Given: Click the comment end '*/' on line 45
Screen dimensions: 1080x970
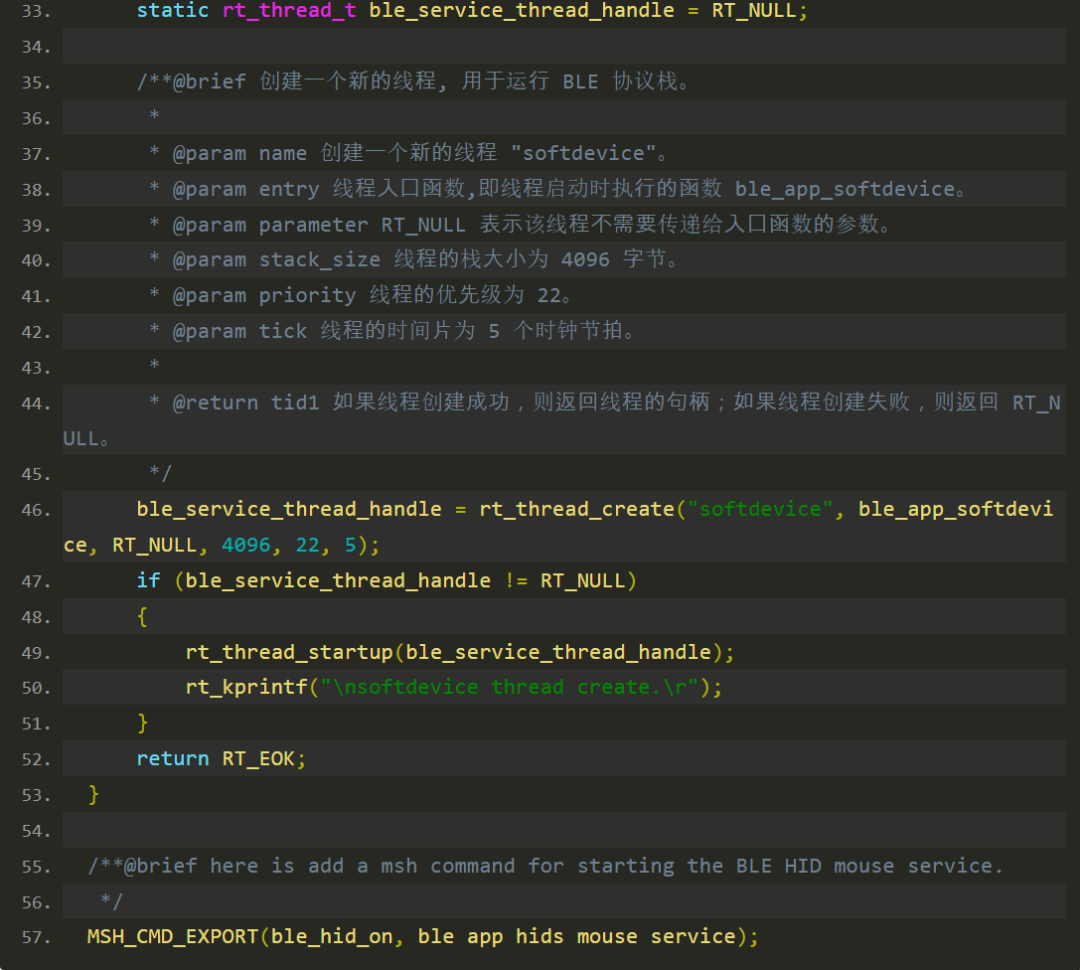Looking at the screenshot, I should click(x=160, y=473).
